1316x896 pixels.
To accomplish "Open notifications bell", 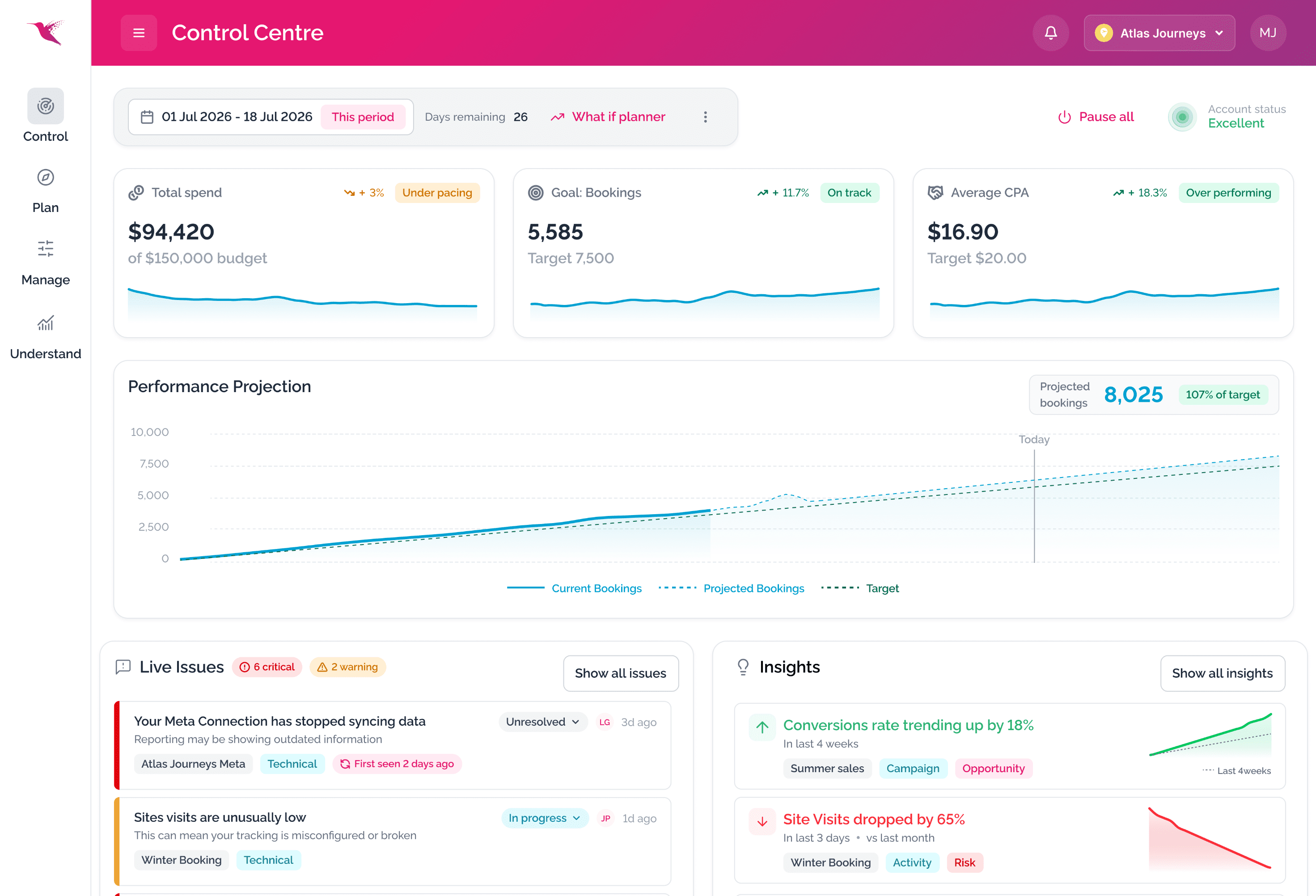I will point(1050,33).
